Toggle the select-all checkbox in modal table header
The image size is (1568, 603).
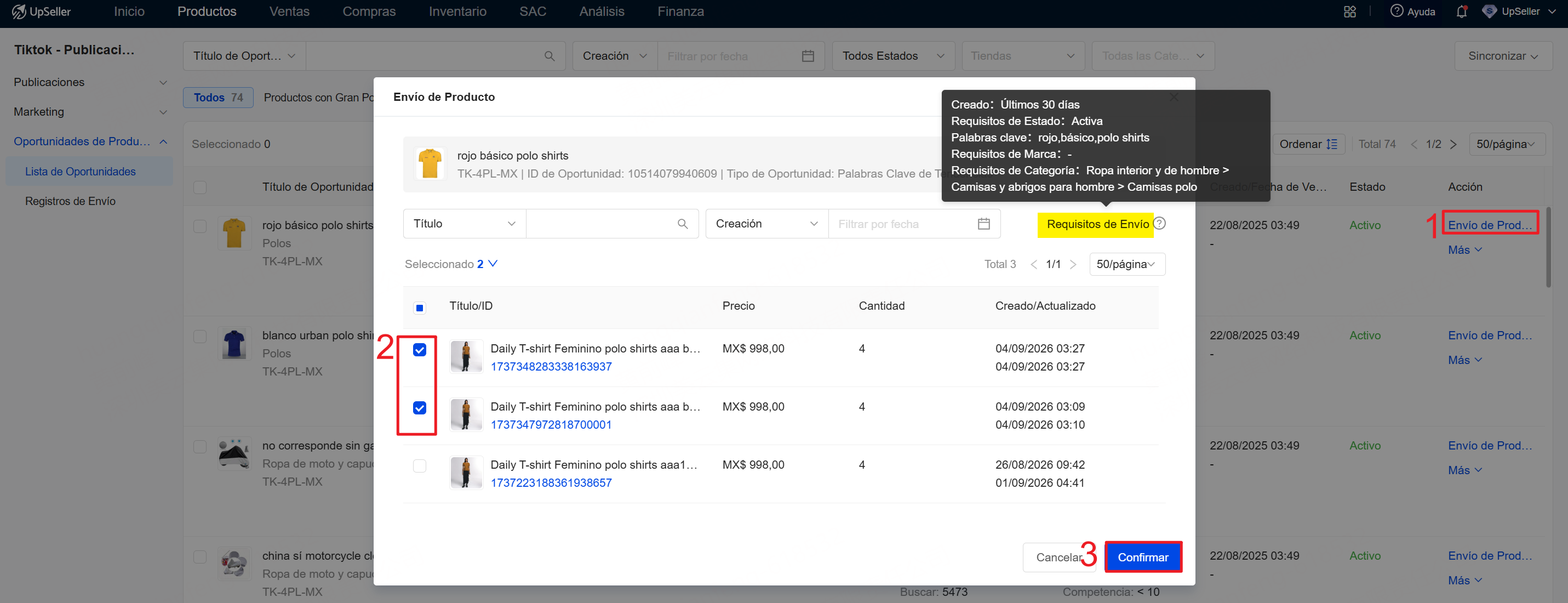pos(419,308)
